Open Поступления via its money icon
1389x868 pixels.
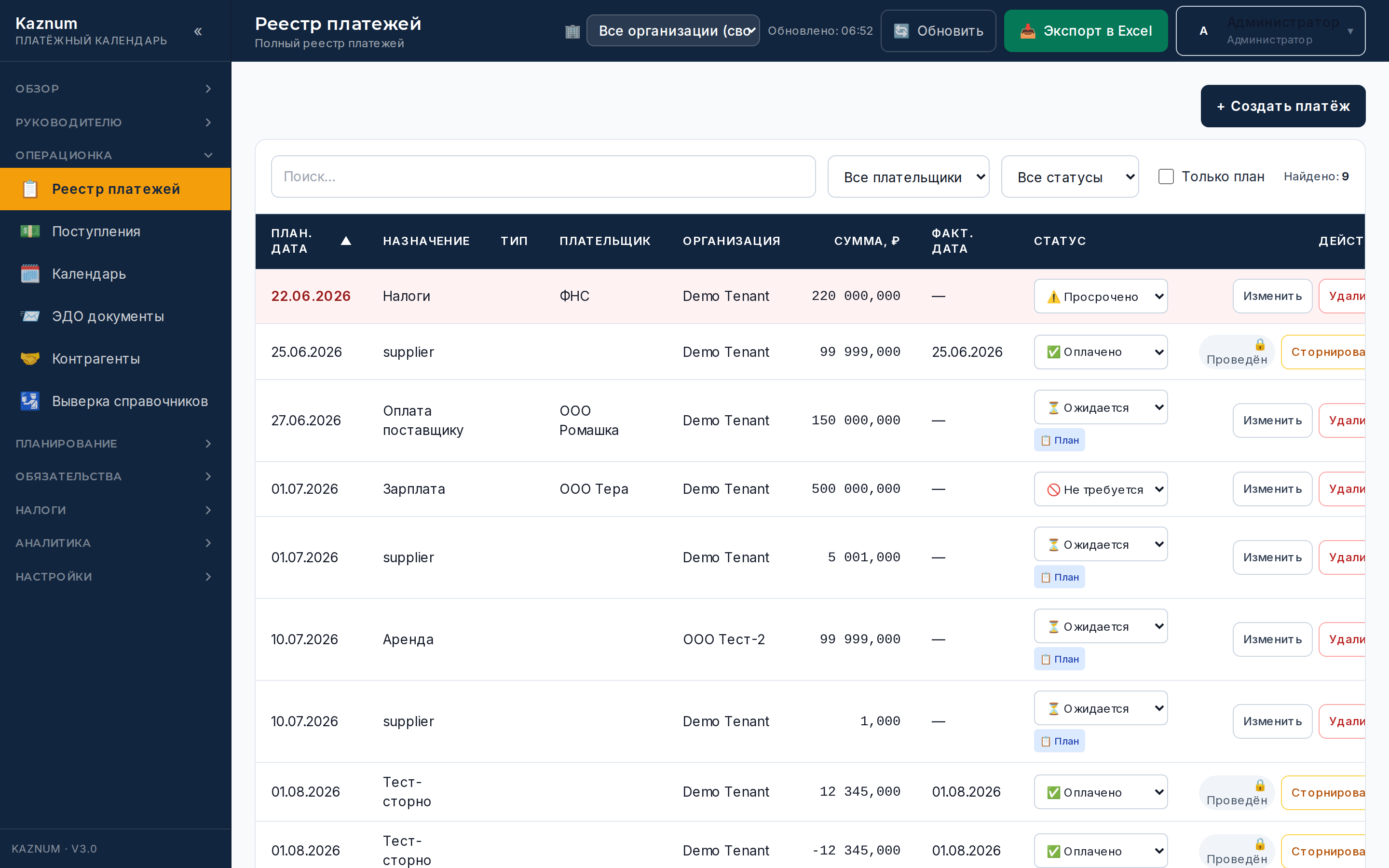tap(30, 231)
